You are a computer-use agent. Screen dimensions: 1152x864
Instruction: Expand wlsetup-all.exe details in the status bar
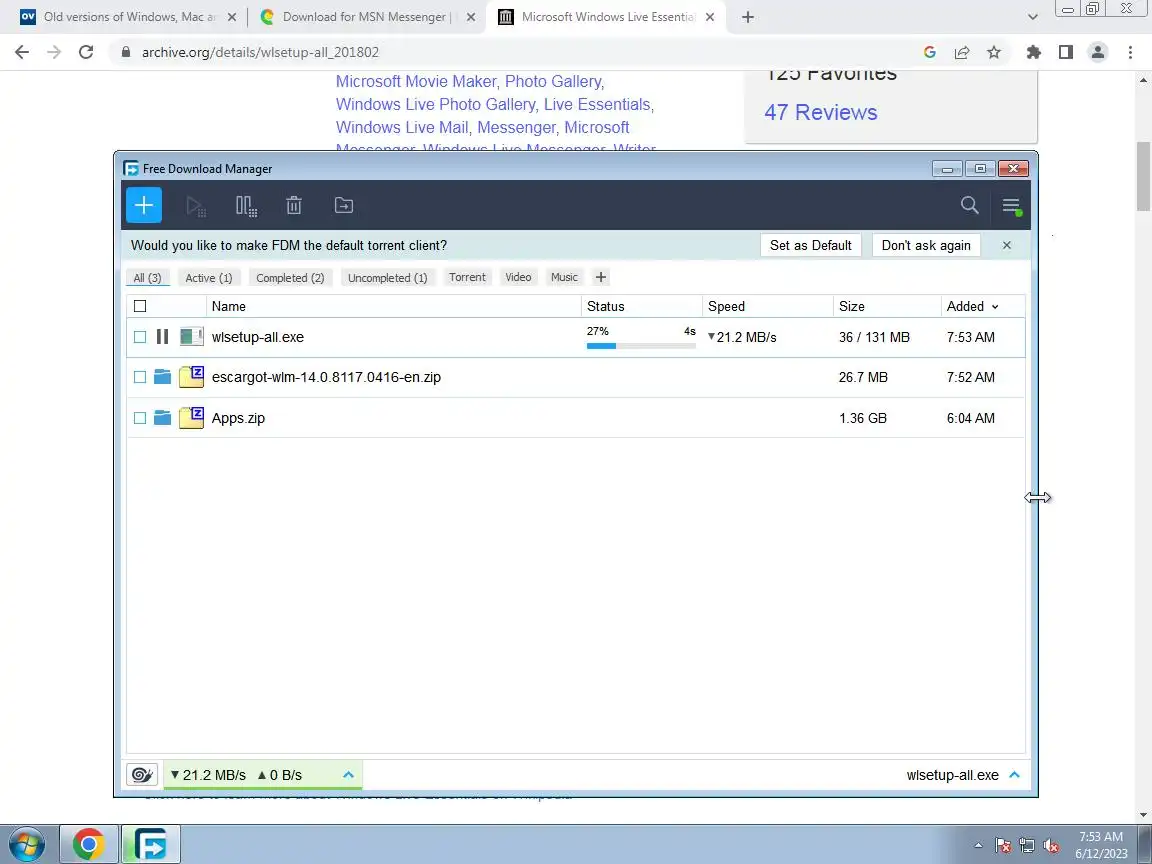tap(1015, 774)
